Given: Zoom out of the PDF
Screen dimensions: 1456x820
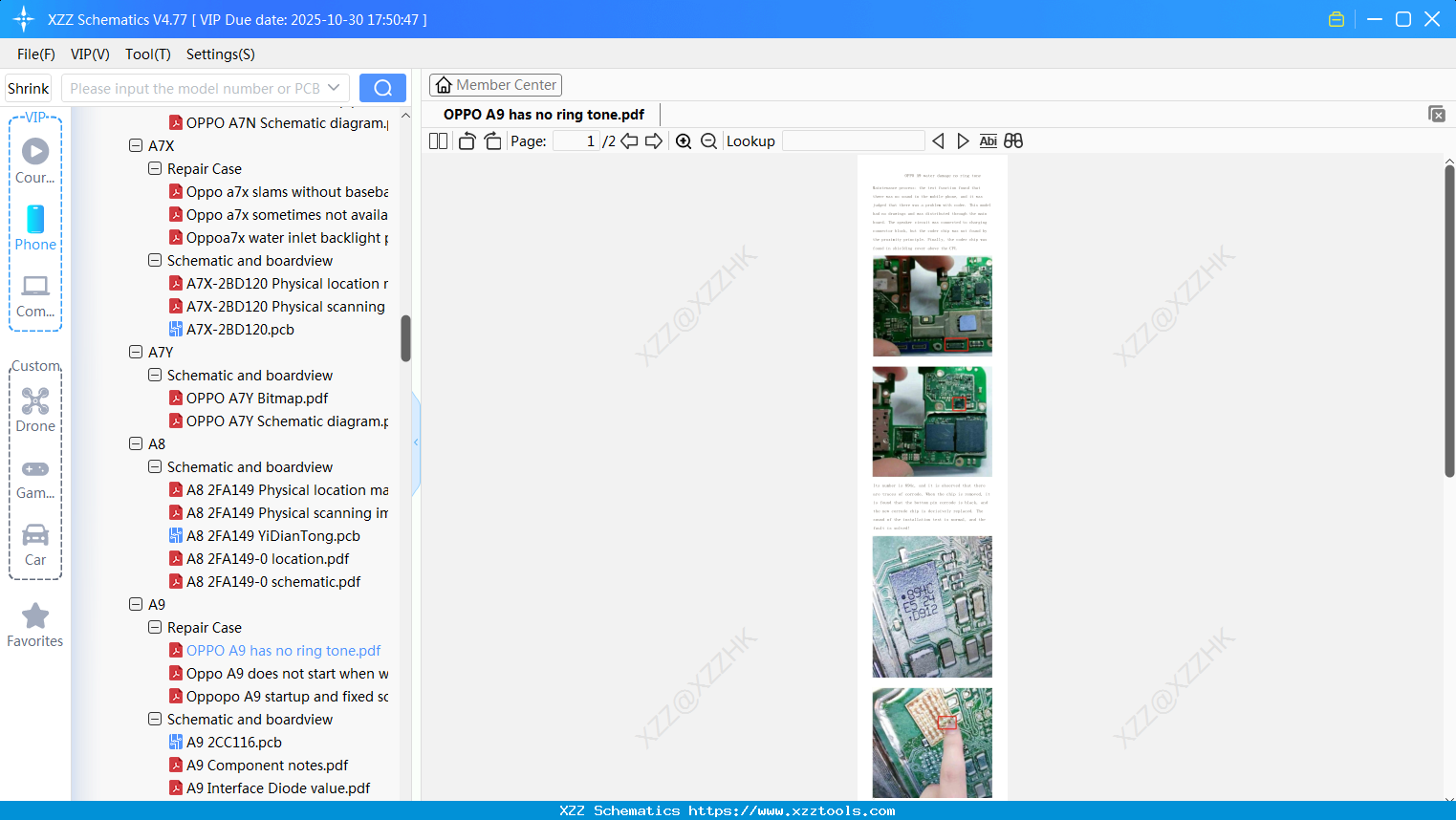Looking at the screenshot, I should pos(708,141).
